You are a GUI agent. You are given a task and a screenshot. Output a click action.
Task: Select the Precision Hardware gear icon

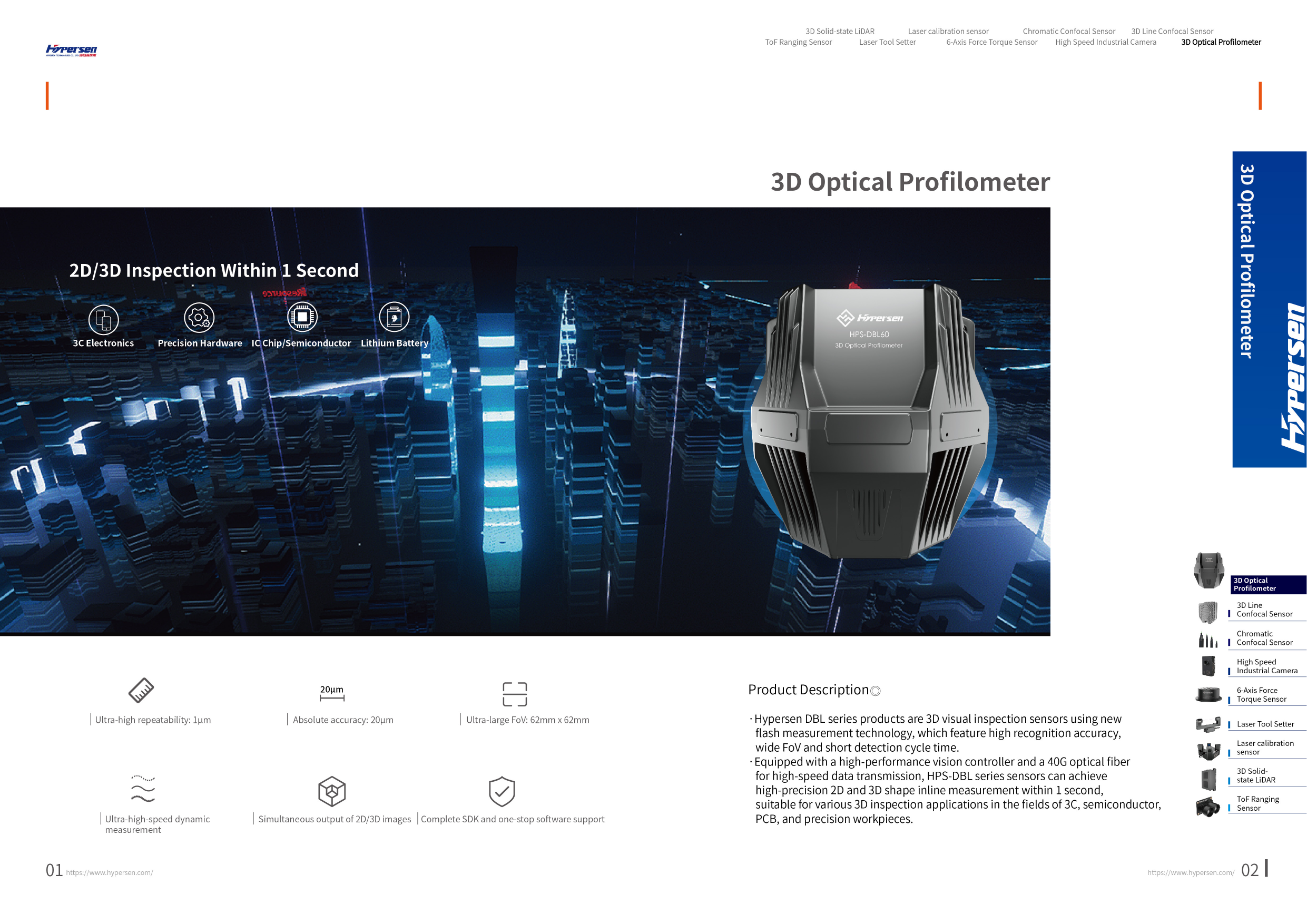tap(199, 318)
